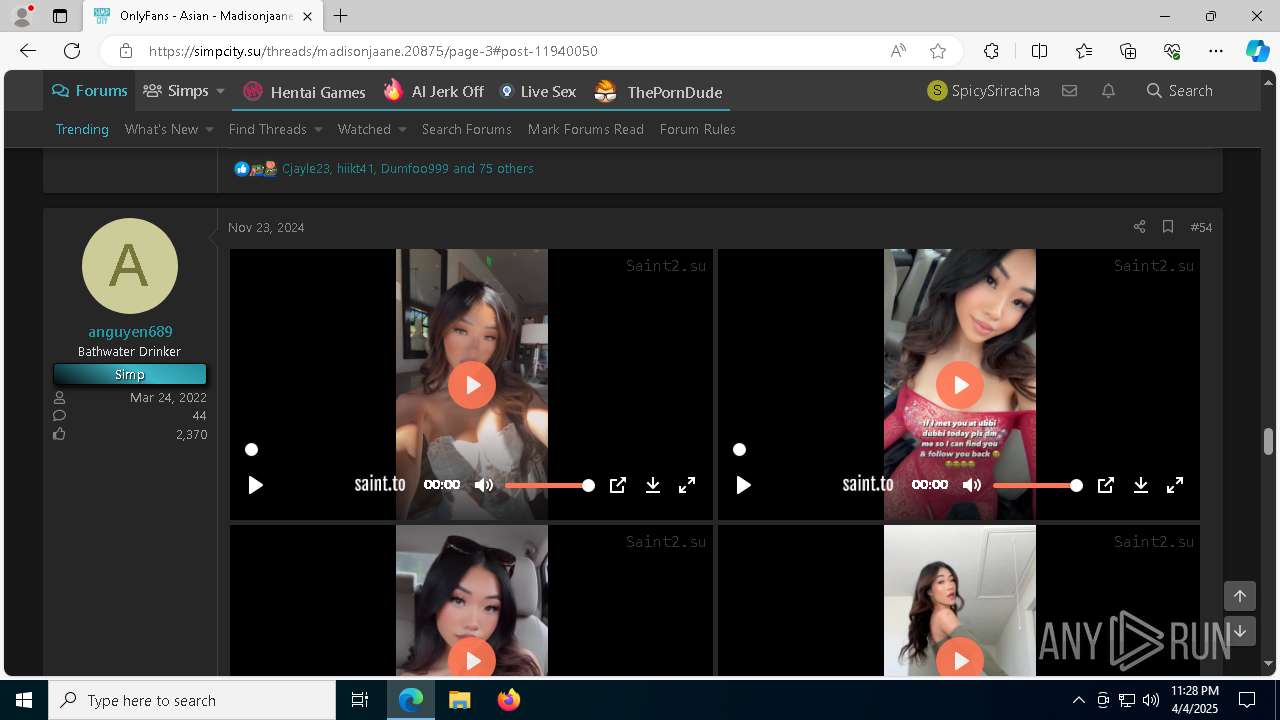Expand the Find Threads dropdown arrow

pos(318,129)
